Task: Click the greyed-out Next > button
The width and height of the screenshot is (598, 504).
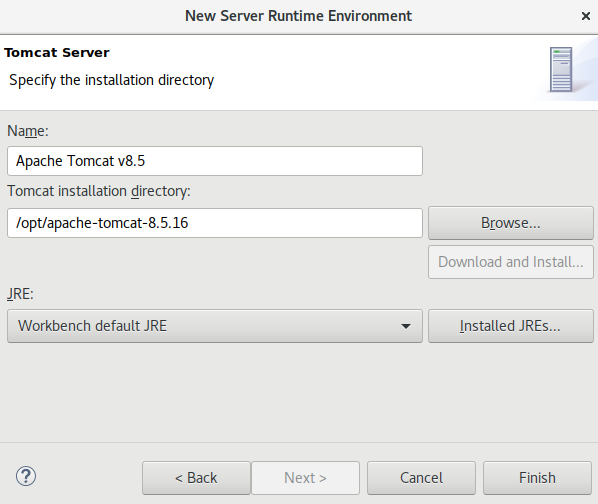Action: point(305,478)
